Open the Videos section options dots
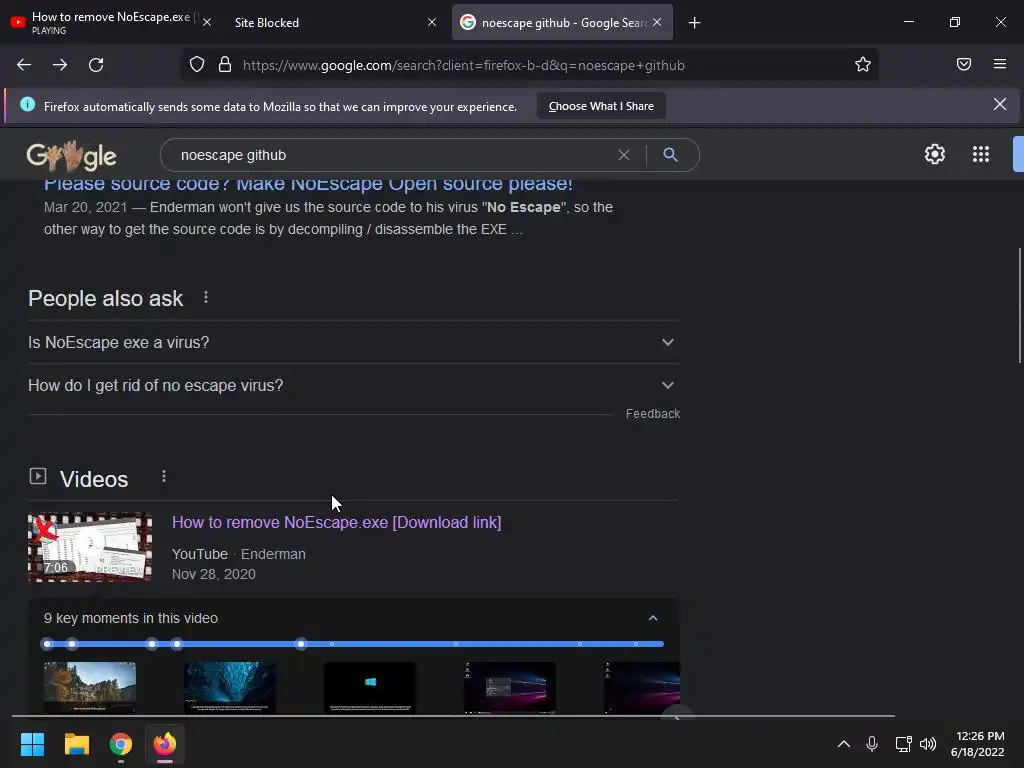Viewport: 1024px width, 768px height. point(164,477)
